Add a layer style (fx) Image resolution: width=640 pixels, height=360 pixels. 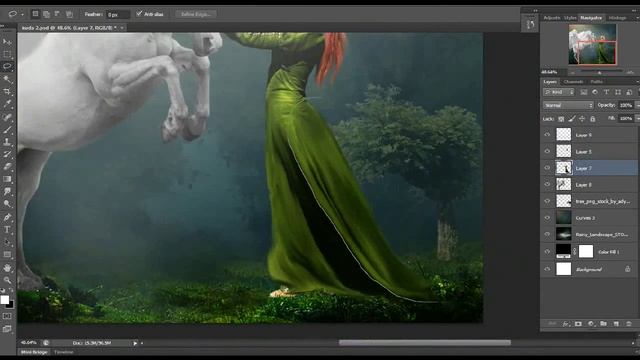click(566, 324)
